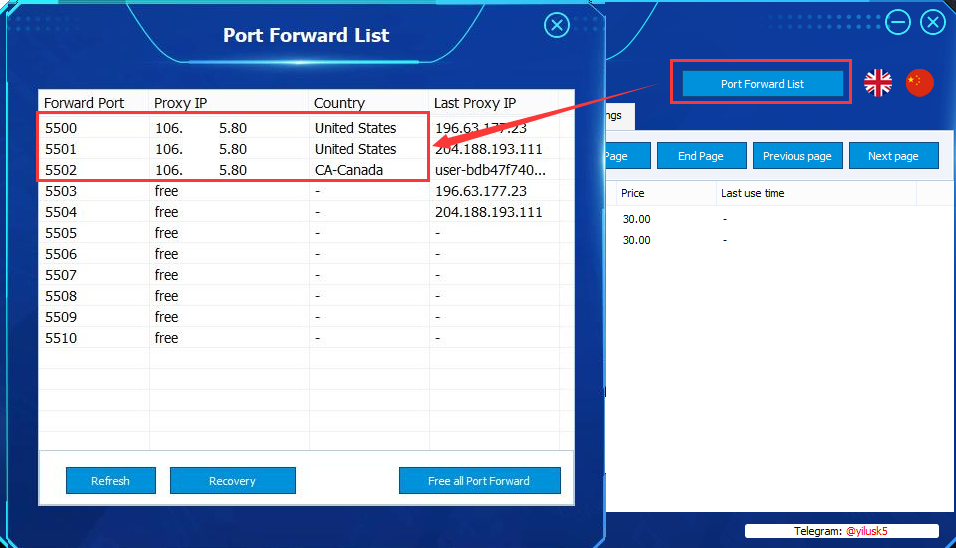Sort by Country column header
956x548 pixels.
pyautogui.click(x=369, y=102)
